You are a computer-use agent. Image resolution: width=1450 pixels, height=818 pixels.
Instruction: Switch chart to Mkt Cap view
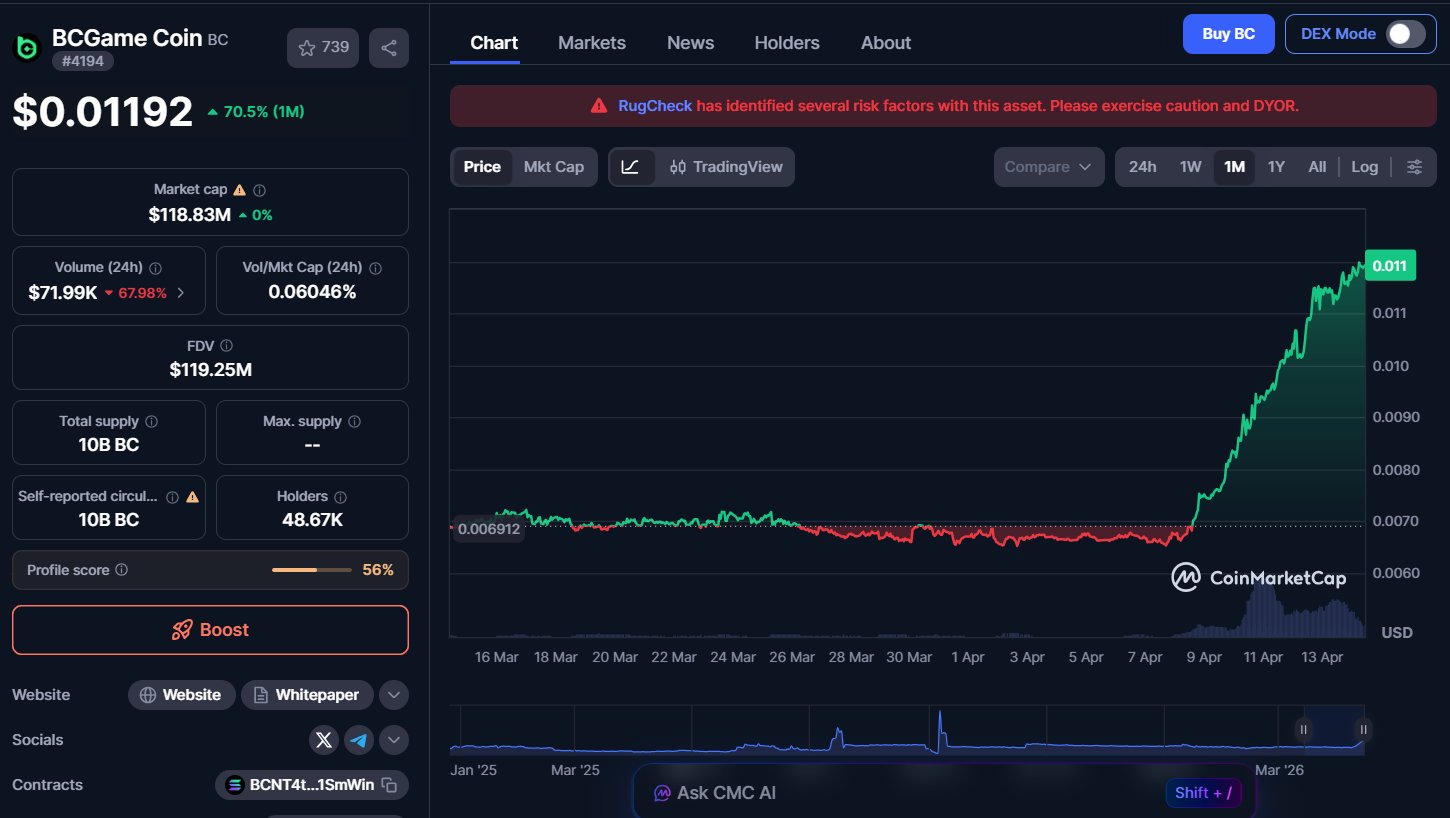[553, 167]
